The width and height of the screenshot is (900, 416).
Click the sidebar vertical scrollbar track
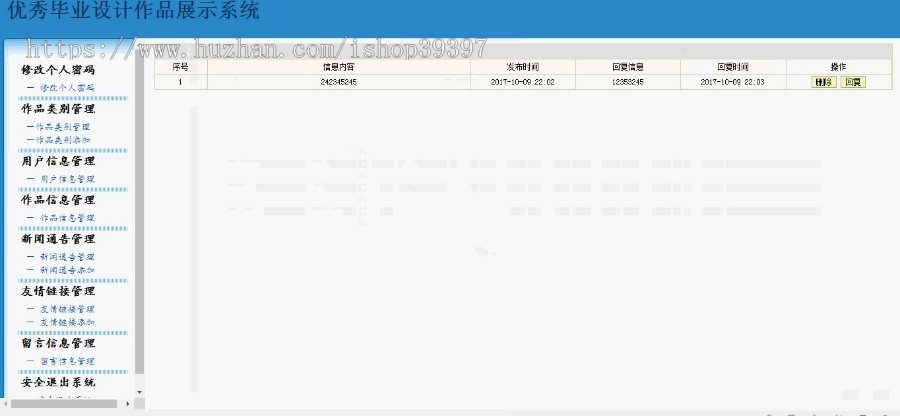(x=139, y=212)
